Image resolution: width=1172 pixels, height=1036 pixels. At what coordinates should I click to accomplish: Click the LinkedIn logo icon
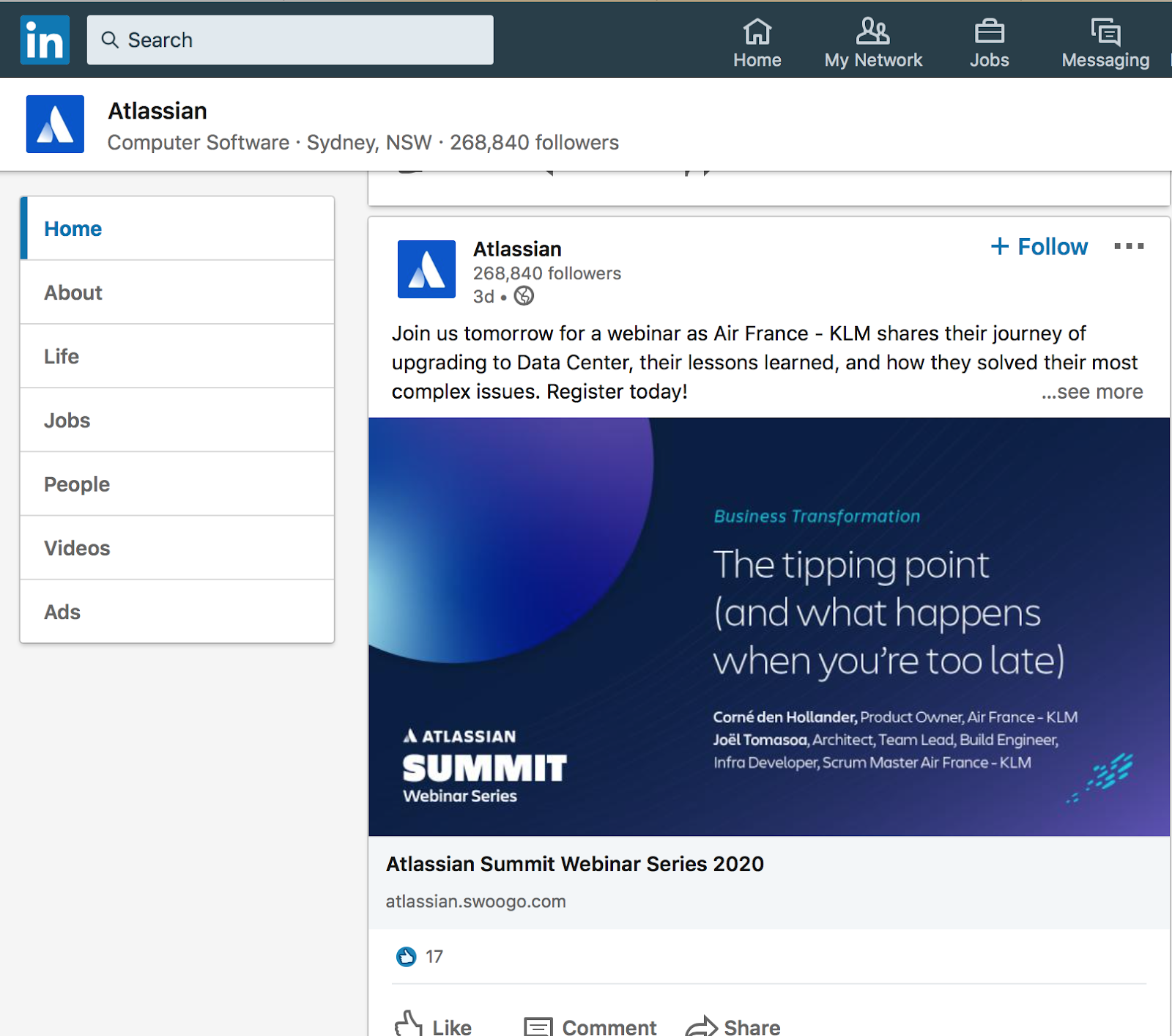pos(45,40)
